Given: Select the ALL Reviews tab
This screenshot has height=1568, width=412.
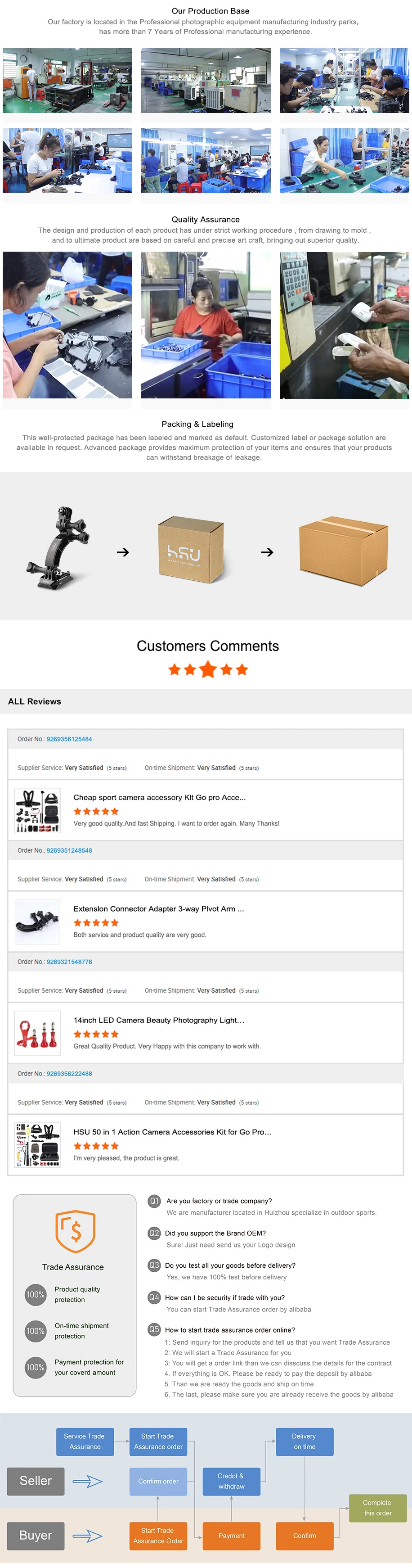Looking at the screenshot, I should coord(35,701).
